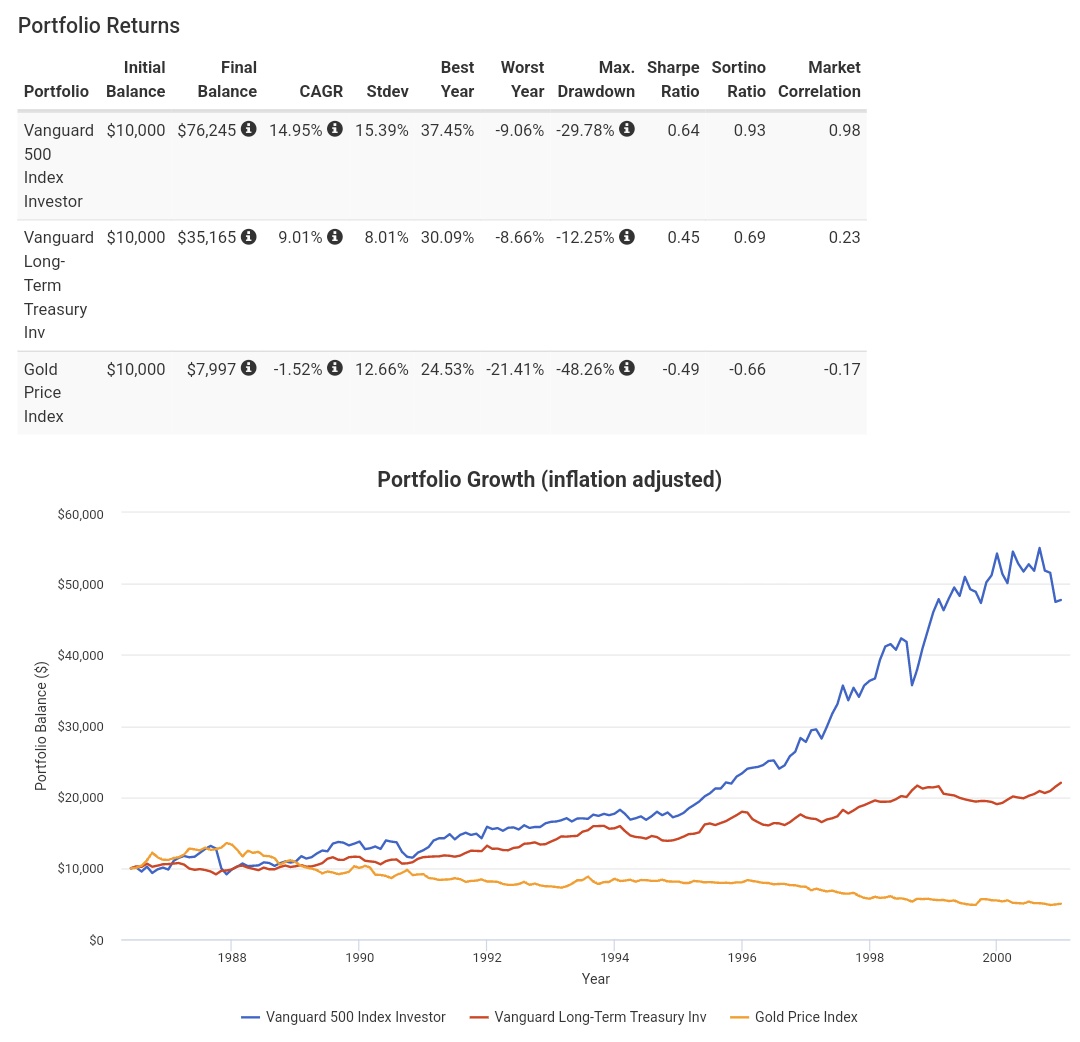Screen dimensions: 1080x1042
Task: Click the Portfolio Returns heading
Action: tap(99, 26)
